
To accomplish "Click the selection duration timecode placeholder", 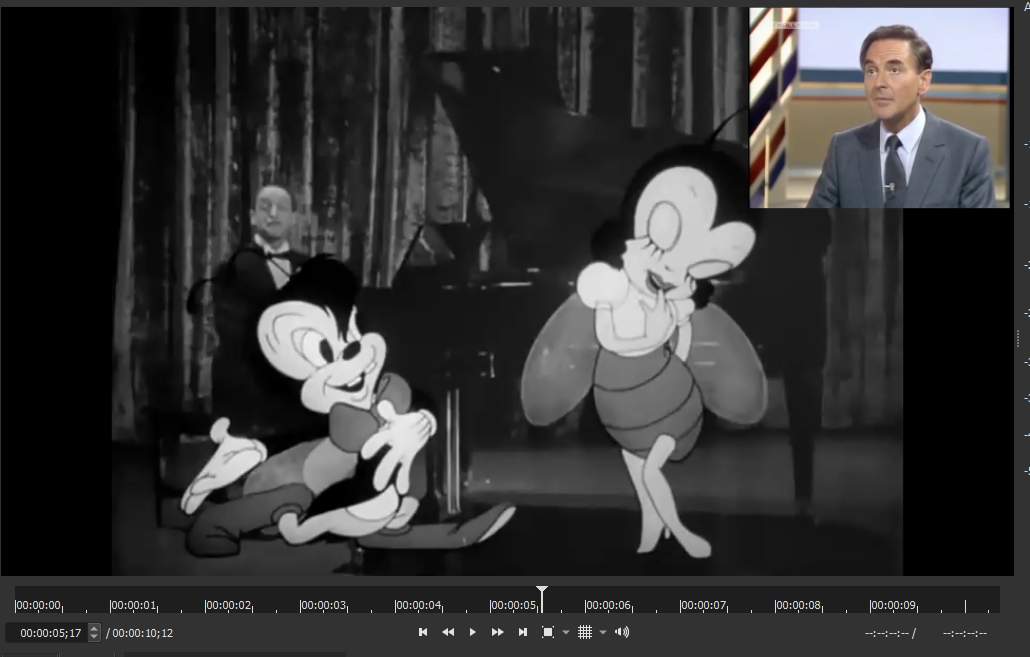I will pos(964,633).
